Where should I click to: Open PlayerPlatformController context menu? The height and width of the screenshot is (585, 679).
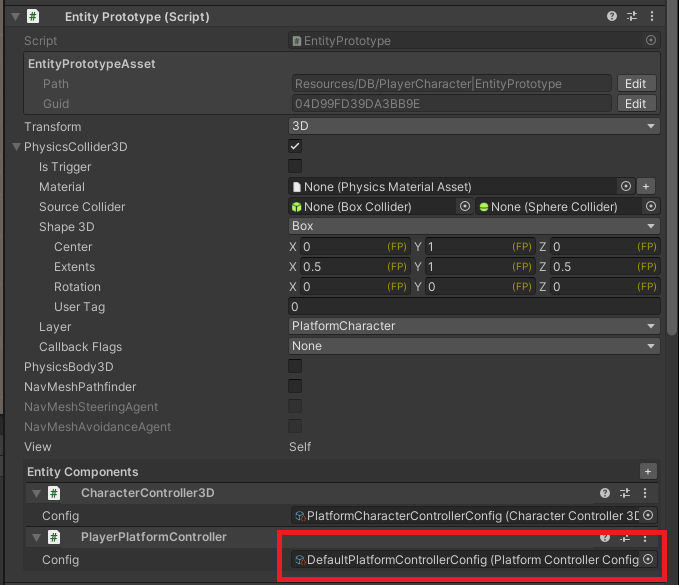coord(645,537)
